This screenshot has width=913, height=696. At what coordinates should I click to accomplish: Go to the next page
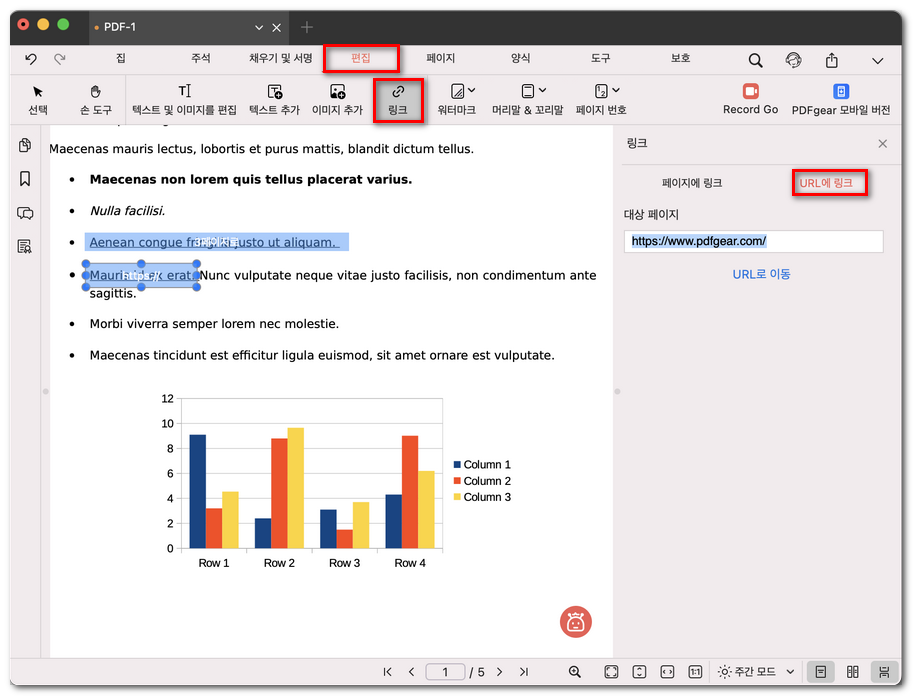[499, 672]
